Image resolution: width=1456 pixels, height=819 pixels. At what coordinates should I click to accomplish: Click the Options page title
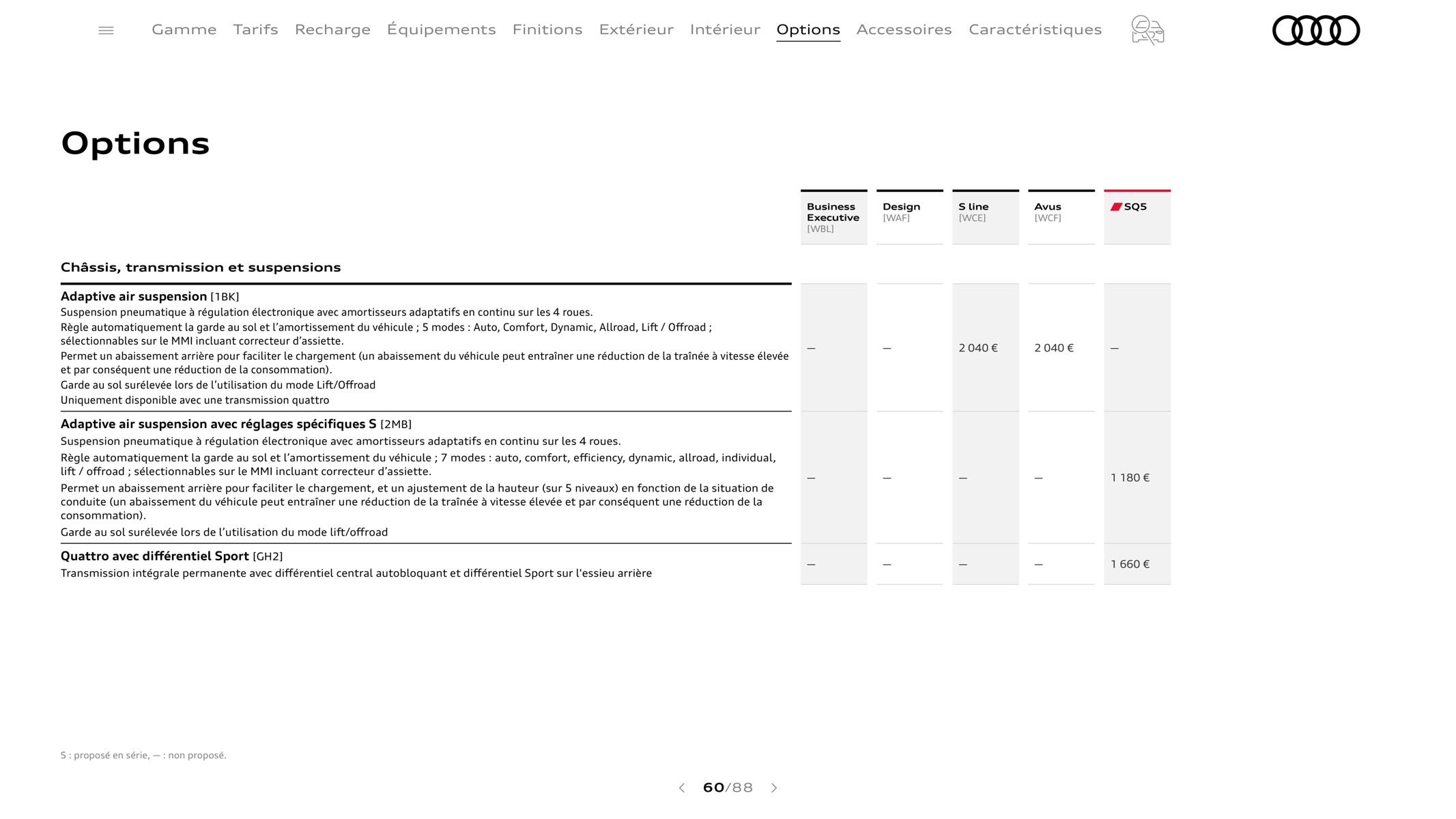click(135, 143)
